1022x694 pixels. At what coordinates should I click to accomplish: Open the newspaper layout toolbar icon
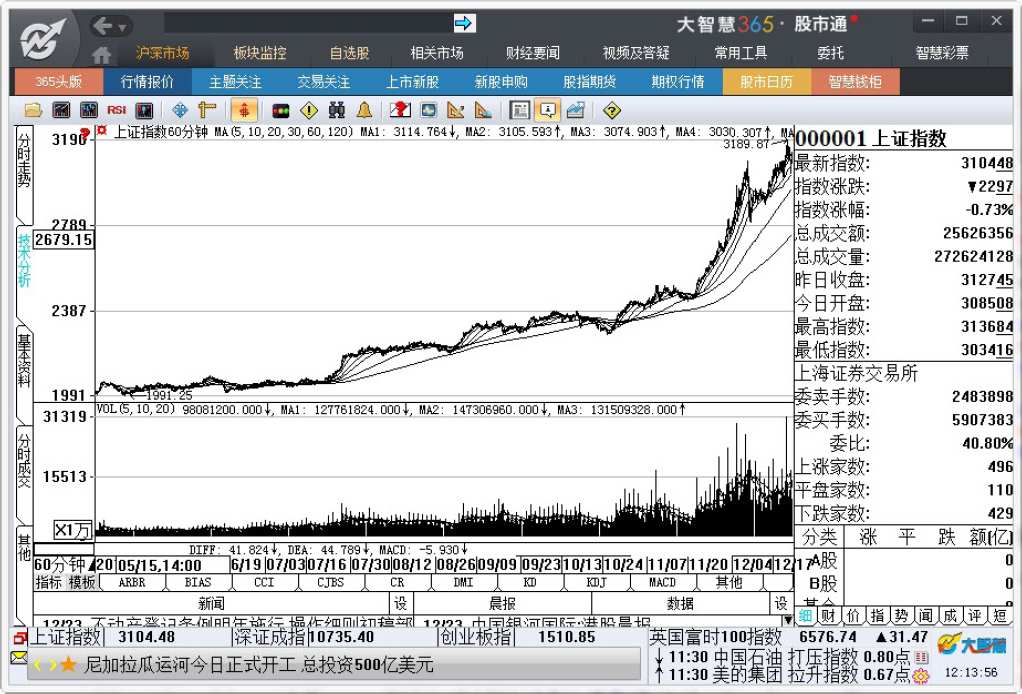[519, 110]
